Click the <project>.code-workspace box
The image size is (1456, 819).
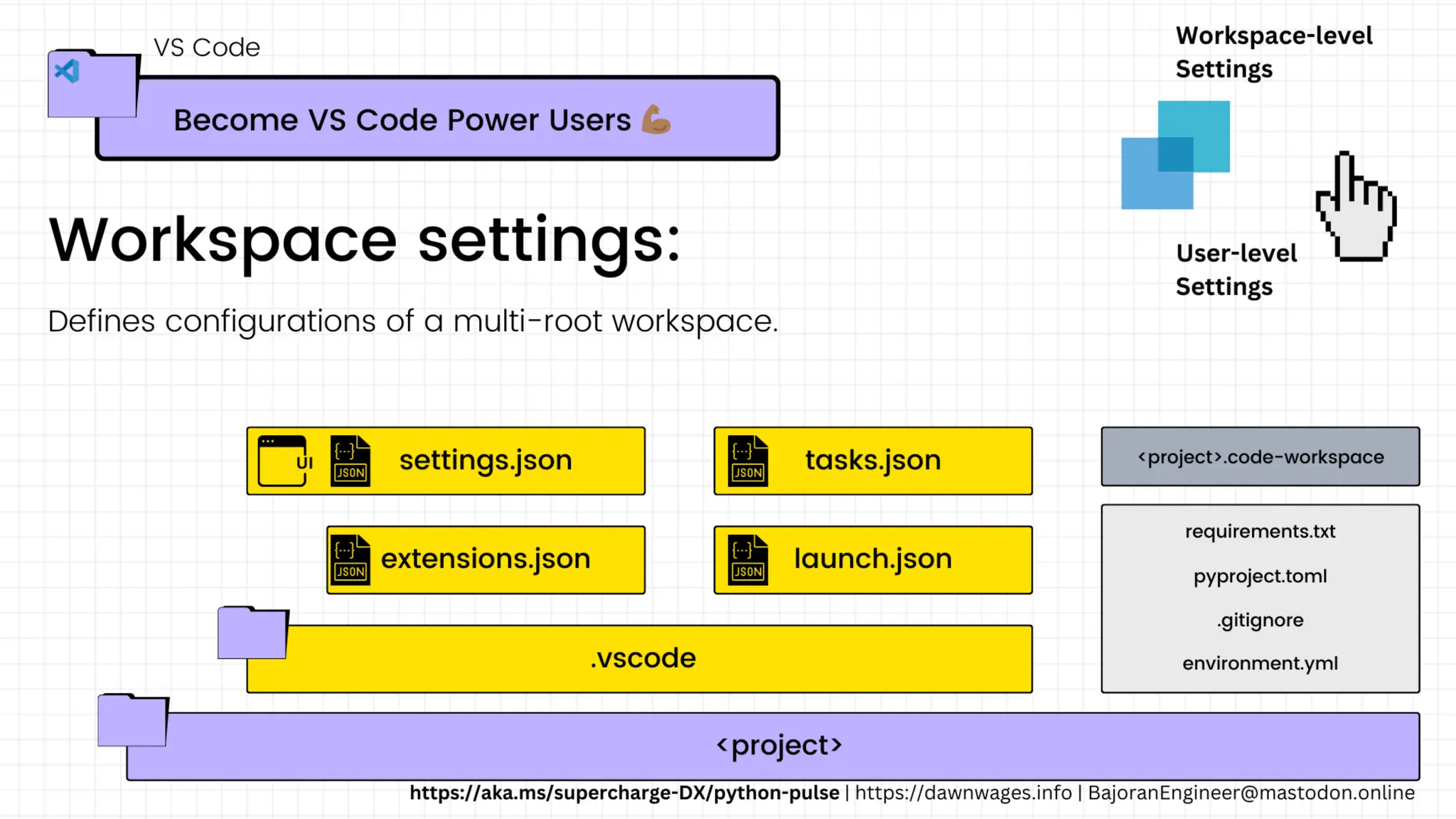[1260, 456]
